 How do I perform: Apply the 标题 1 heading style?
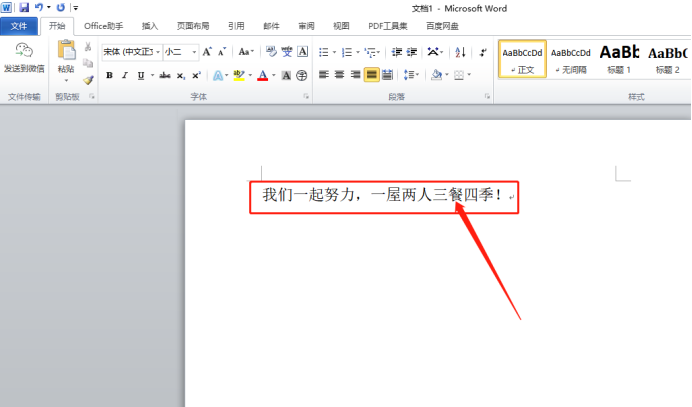click(x=619, y=59)
